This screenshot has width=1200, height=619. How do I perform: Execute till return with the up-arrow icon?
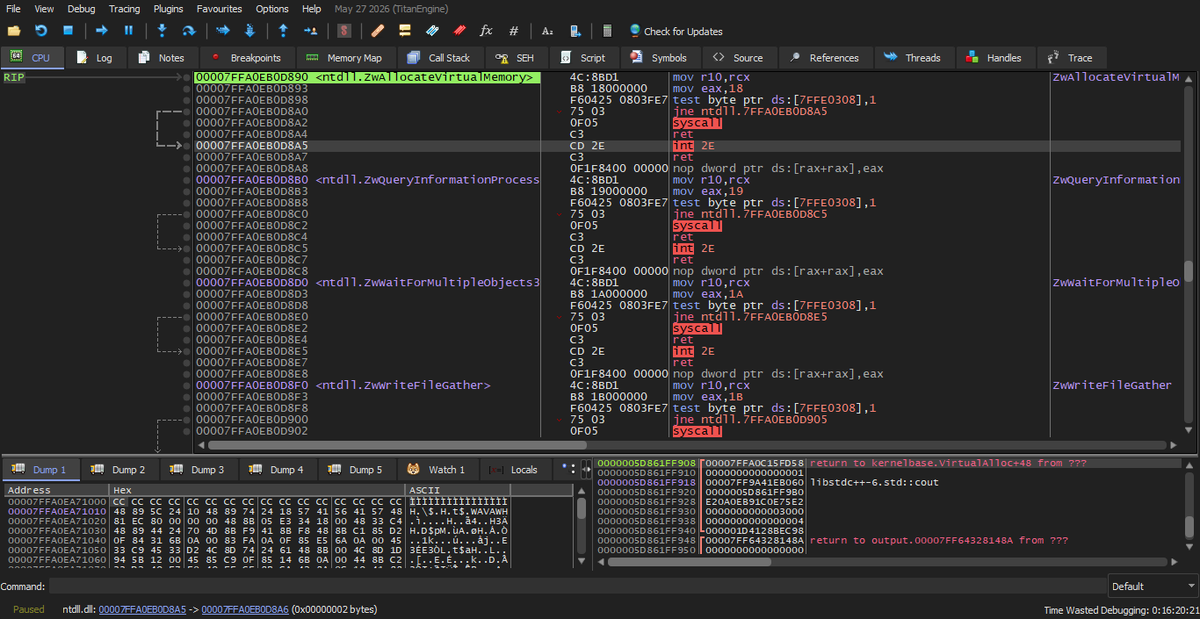(283, 31)
